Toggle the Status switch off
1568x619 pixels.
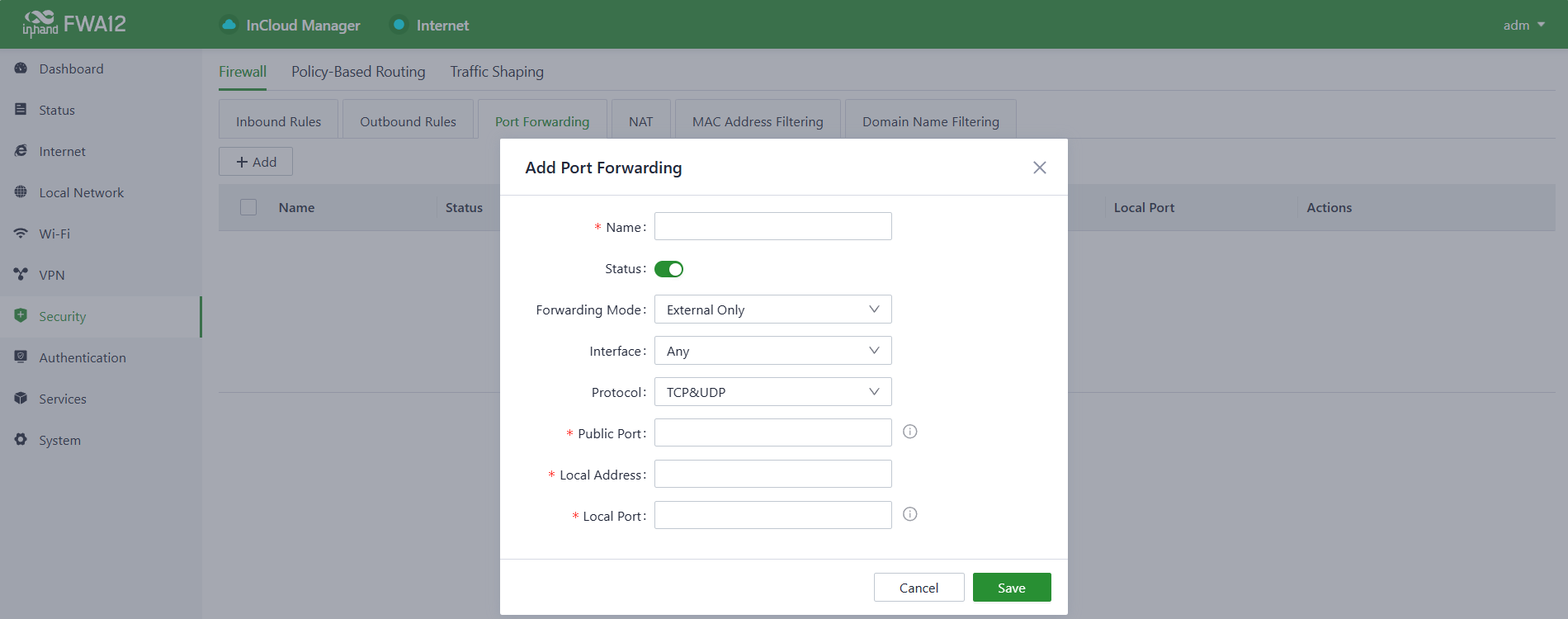pos(668,269)
